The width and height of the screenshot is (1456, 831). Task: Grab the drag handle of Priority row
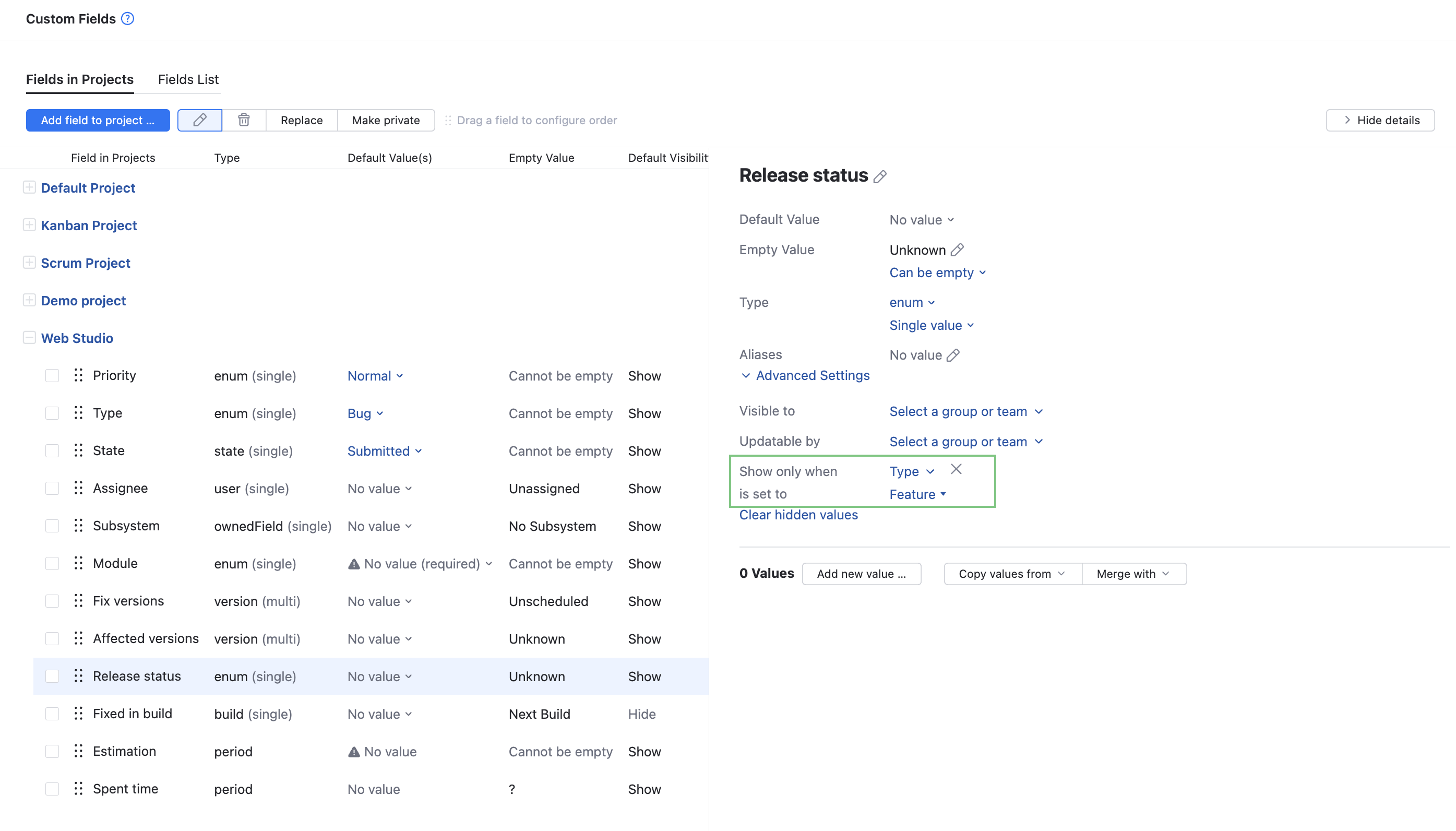pos(79,375)
